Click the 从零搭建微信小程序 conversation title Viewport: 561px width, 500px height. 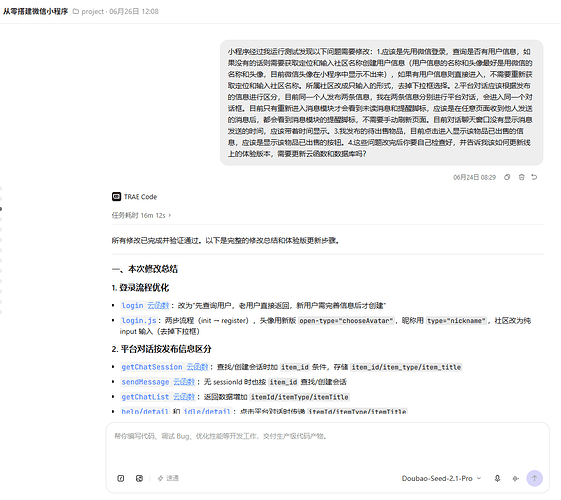point(35,11)
